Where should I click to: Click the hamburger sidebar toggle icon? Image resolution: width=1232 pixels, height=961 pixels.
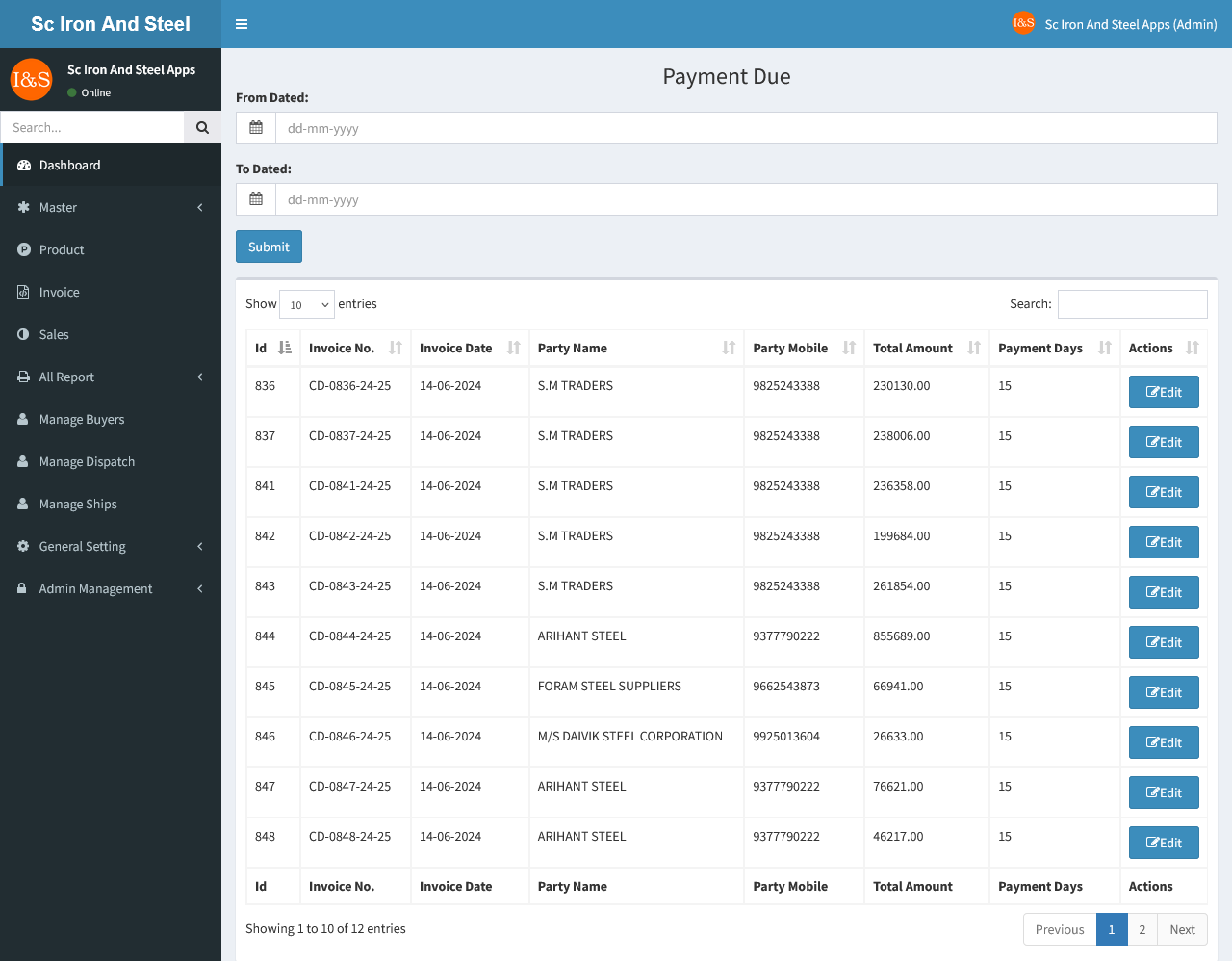pyautogui.click(x=242, y=24)
